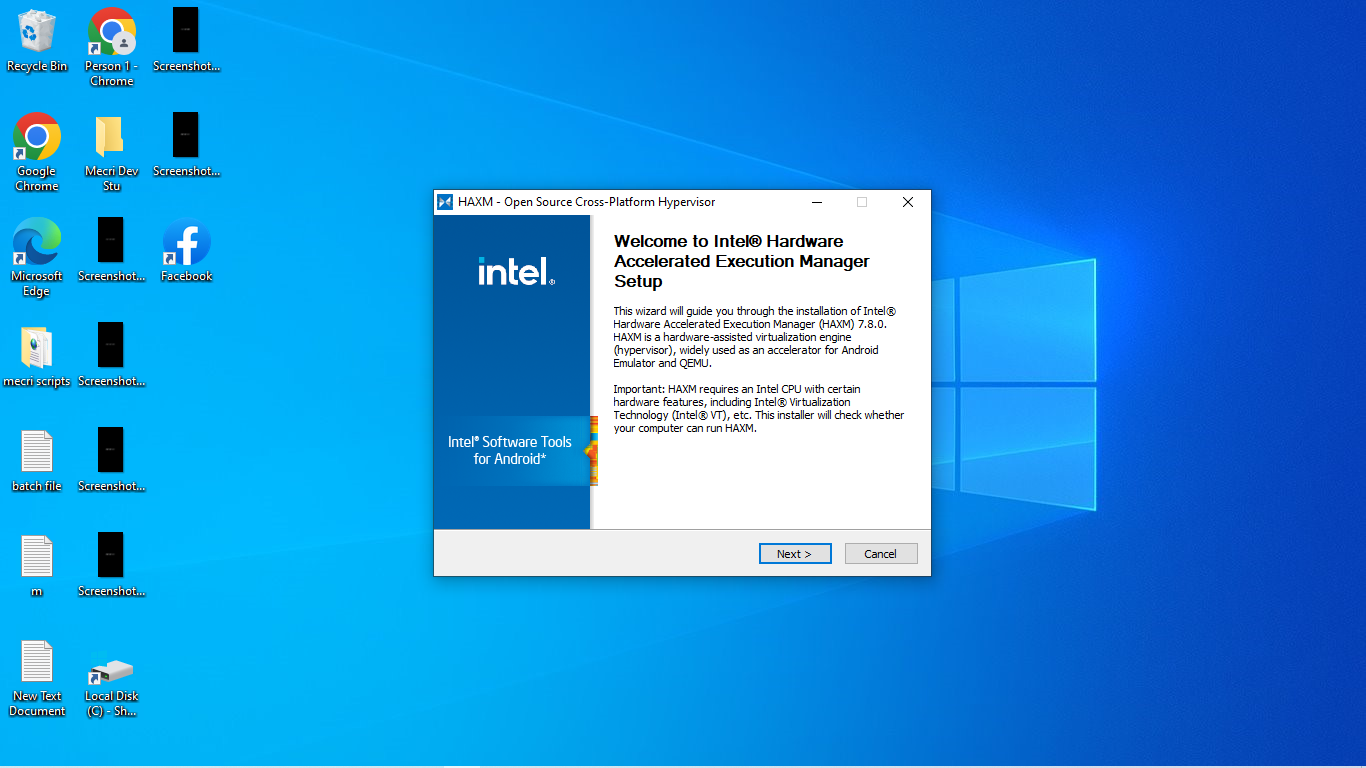Select Screenshot file right of Mecri Dev Stu

[x=186, y=145]
